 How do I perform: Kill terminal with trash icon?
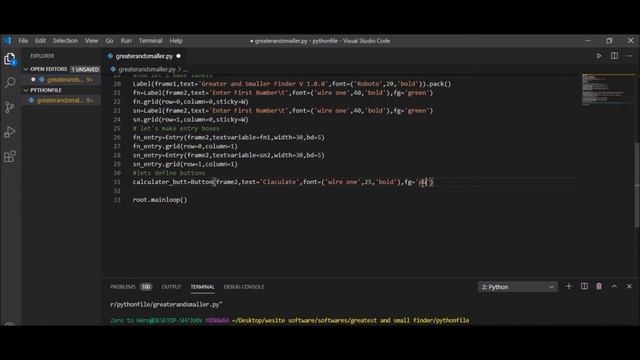599,287
